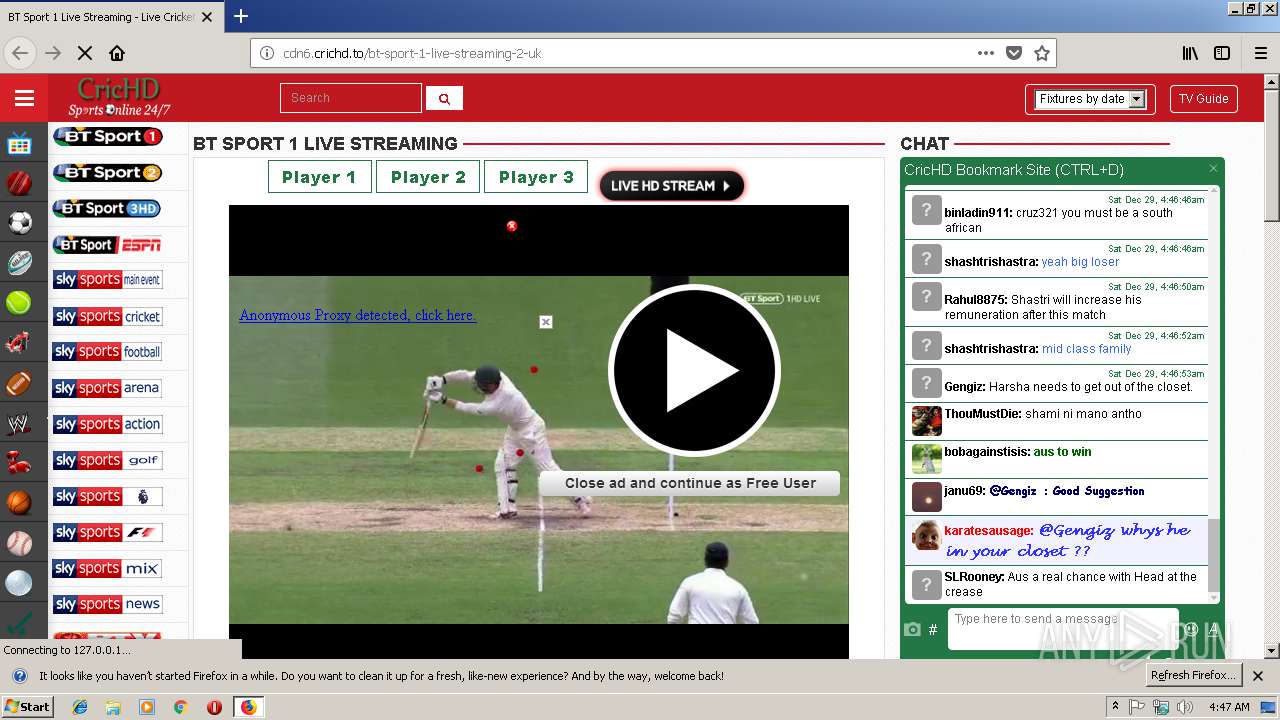Screen dimensions: 1280x720
Task: Select the tennis ball sport icon
Action: [19, 302]
